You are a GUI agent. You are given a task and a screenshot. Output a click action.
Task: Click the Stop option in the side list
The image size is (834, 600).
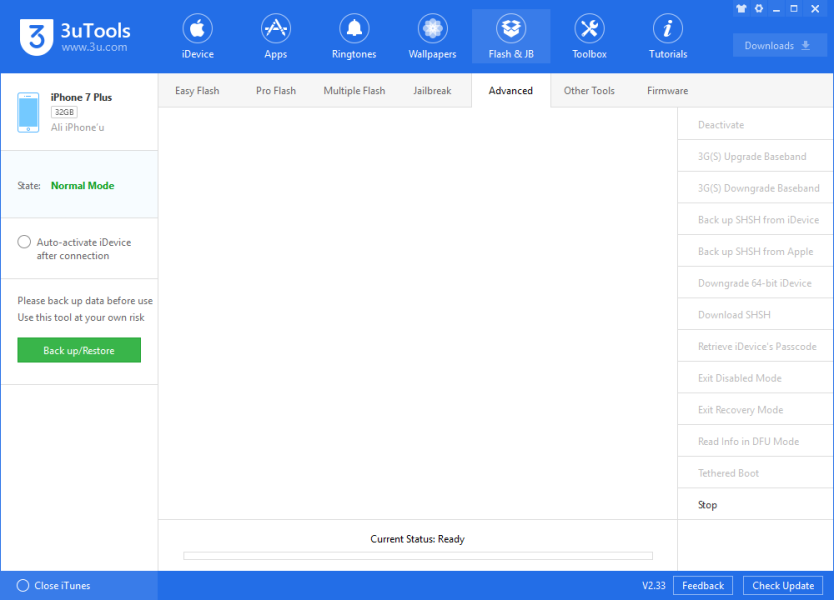(707, 505)
